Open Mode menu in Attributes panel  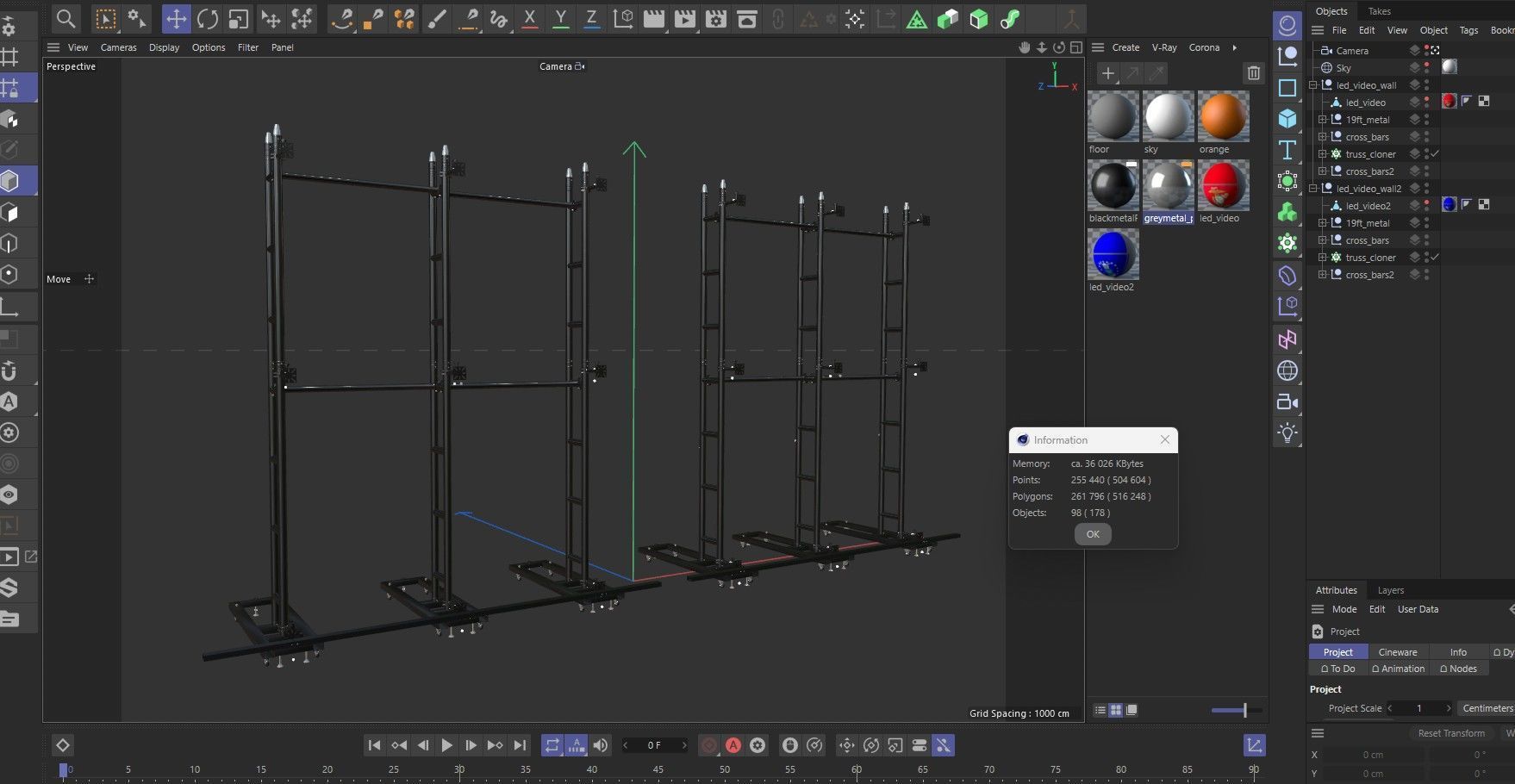pos(1344,609)
